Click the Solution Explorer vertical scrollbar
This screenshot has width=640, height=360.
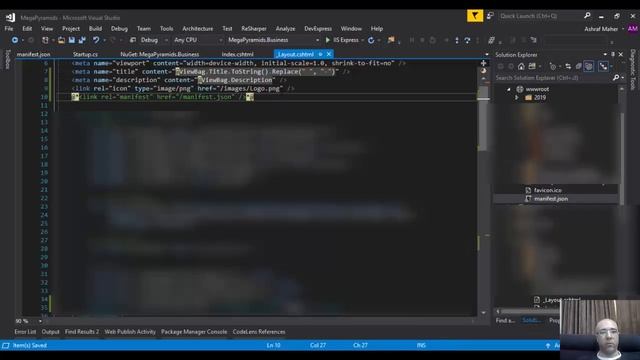coord(622,159)
